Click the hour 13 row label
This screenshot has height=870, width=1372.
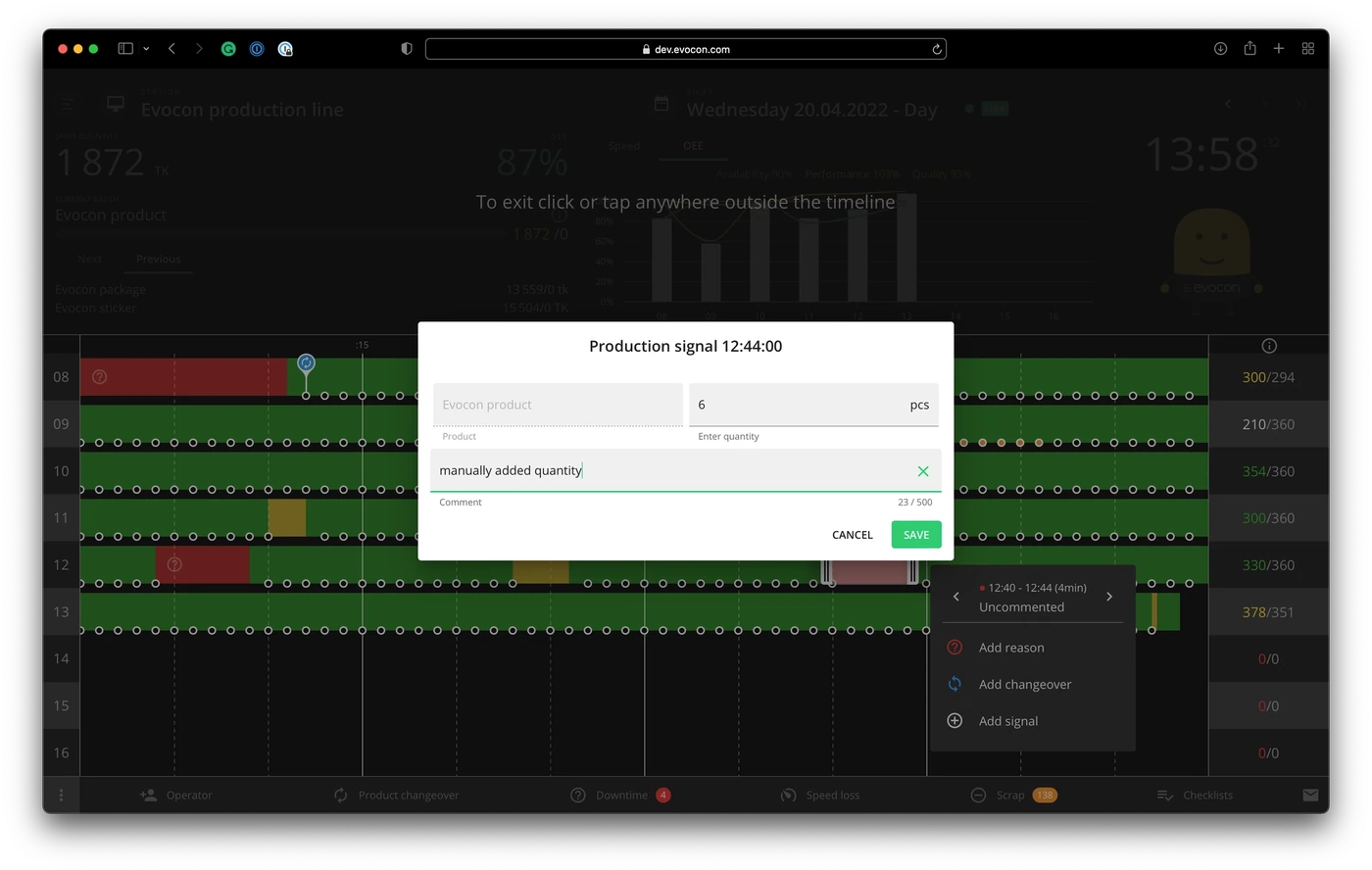coord(62,611)
